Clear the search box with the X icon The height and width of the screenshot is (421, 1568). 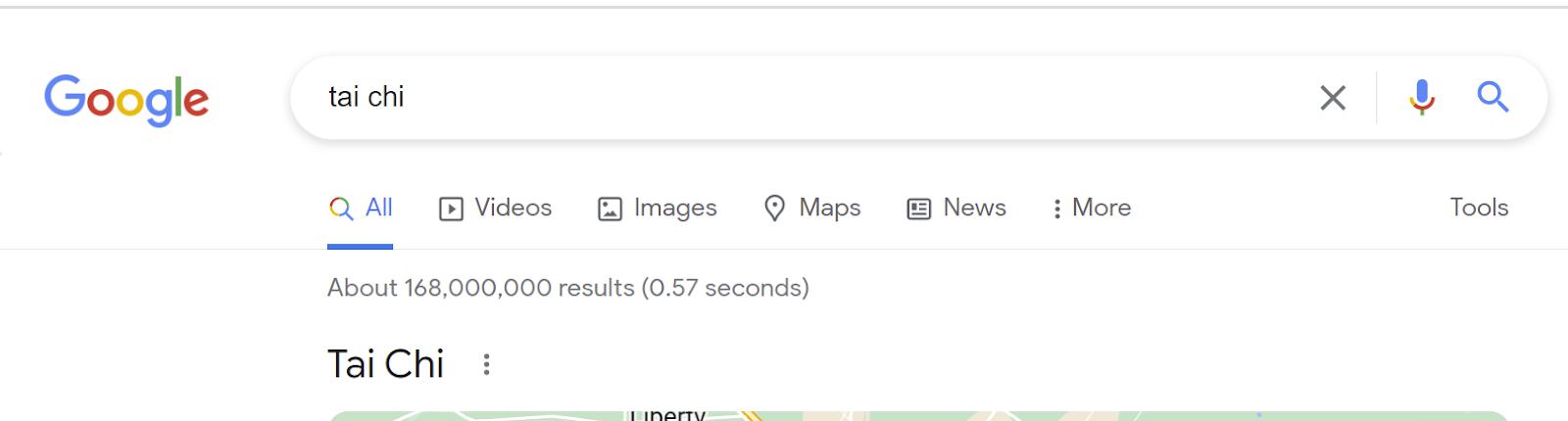(x=1333, y=98)
